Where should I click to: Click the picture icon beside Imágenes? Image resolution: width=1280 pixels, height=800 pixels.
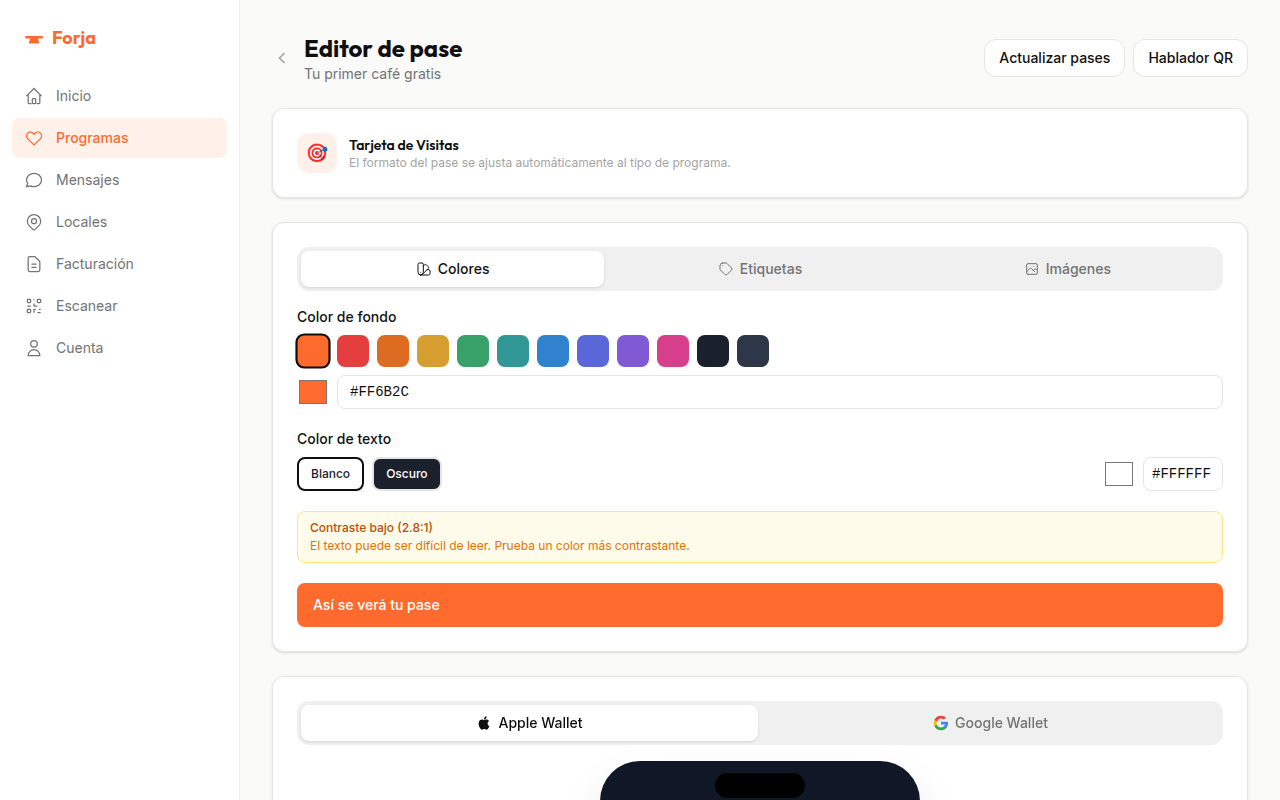click(1032, 269)
